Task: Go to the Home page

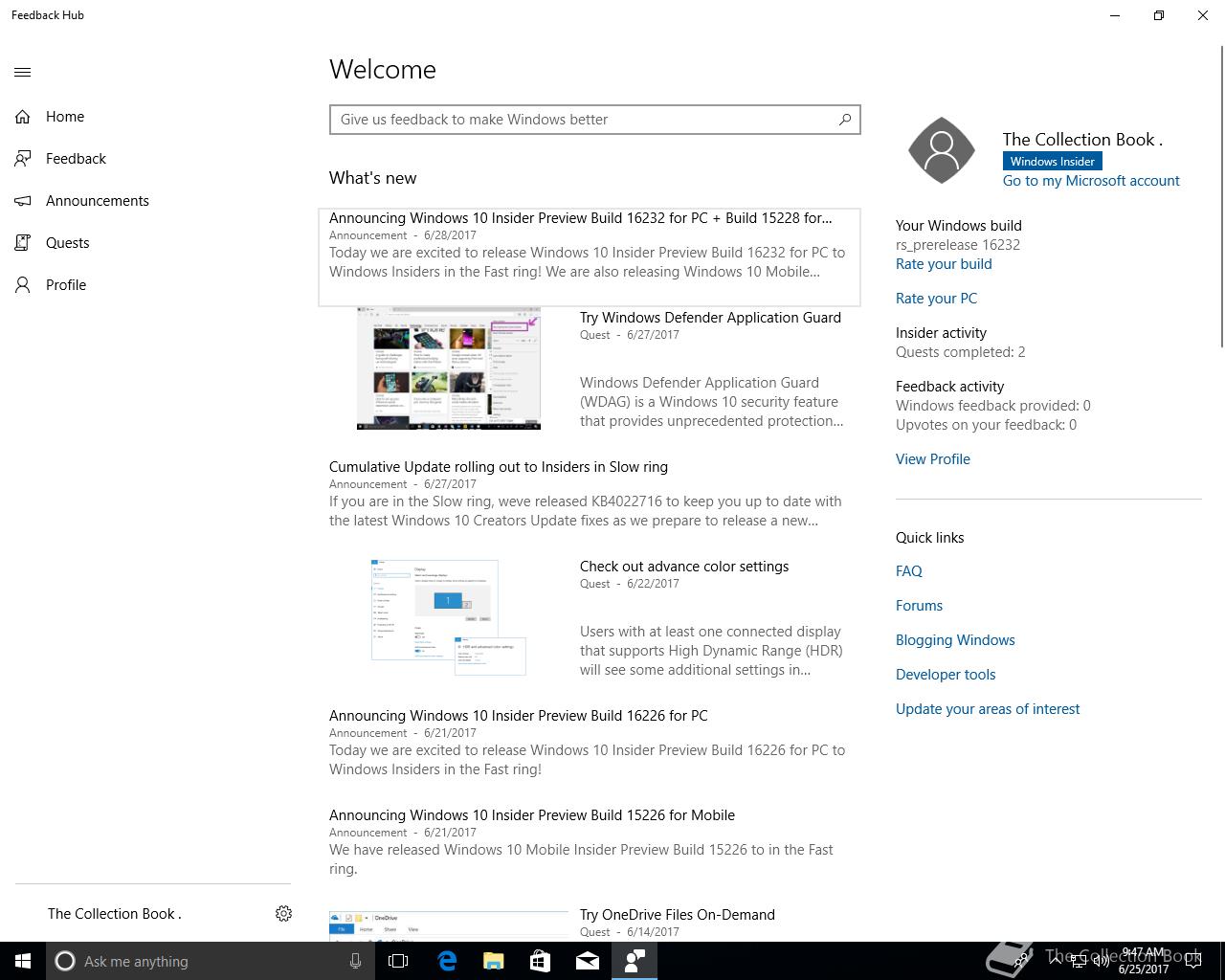Action: point(65,117)
